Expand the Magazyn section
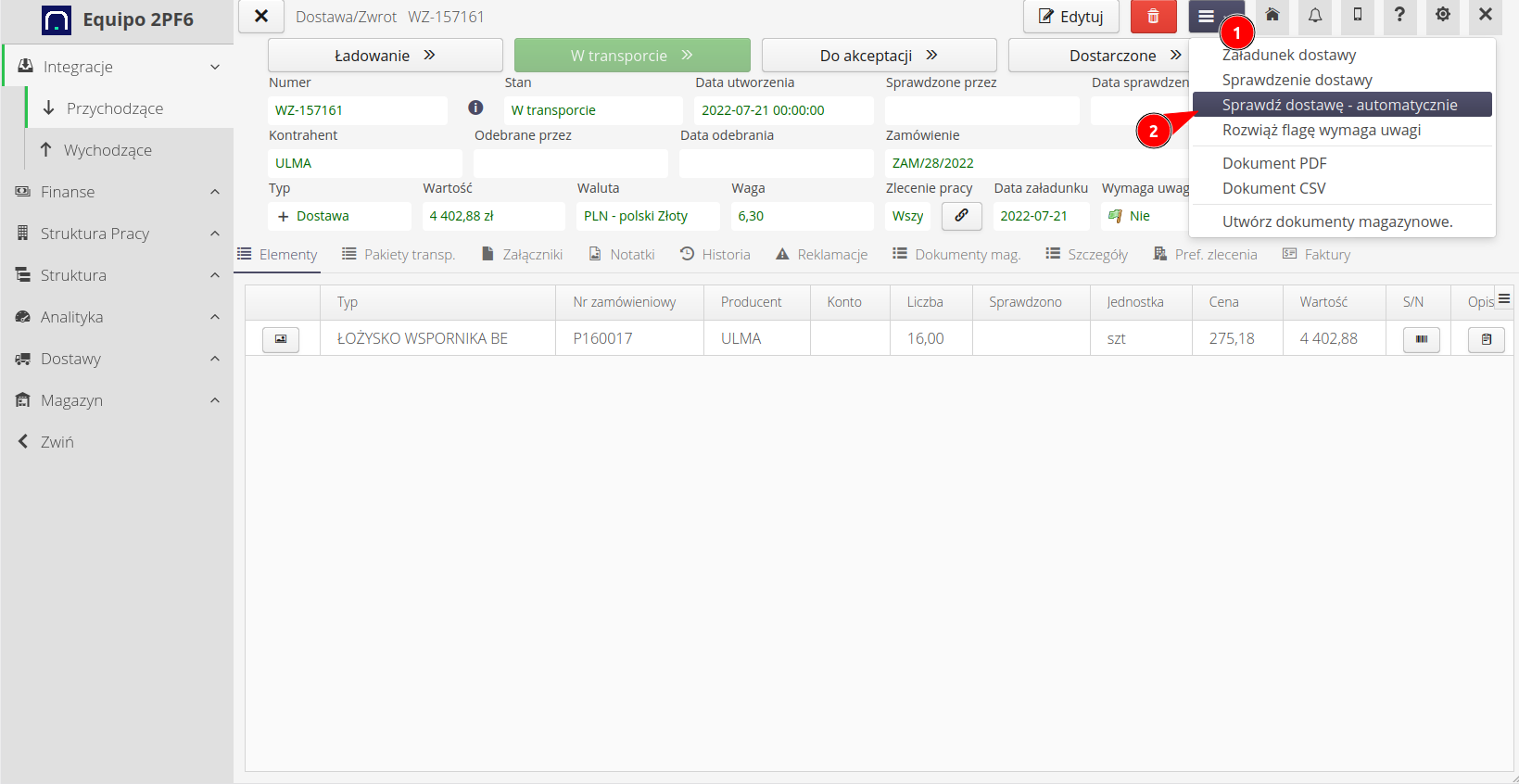The height and width of the screenshot is (784, 1519). click(118, 400)
